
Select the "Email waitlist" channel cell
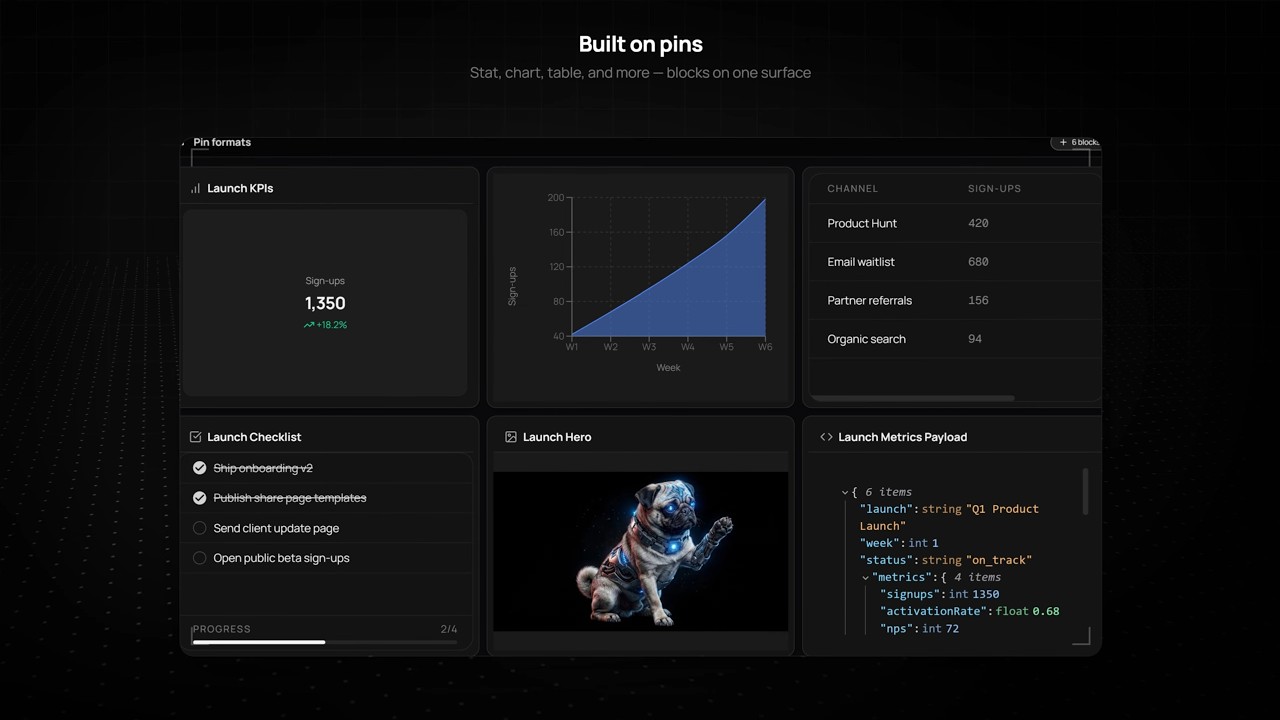coord(861,262)
